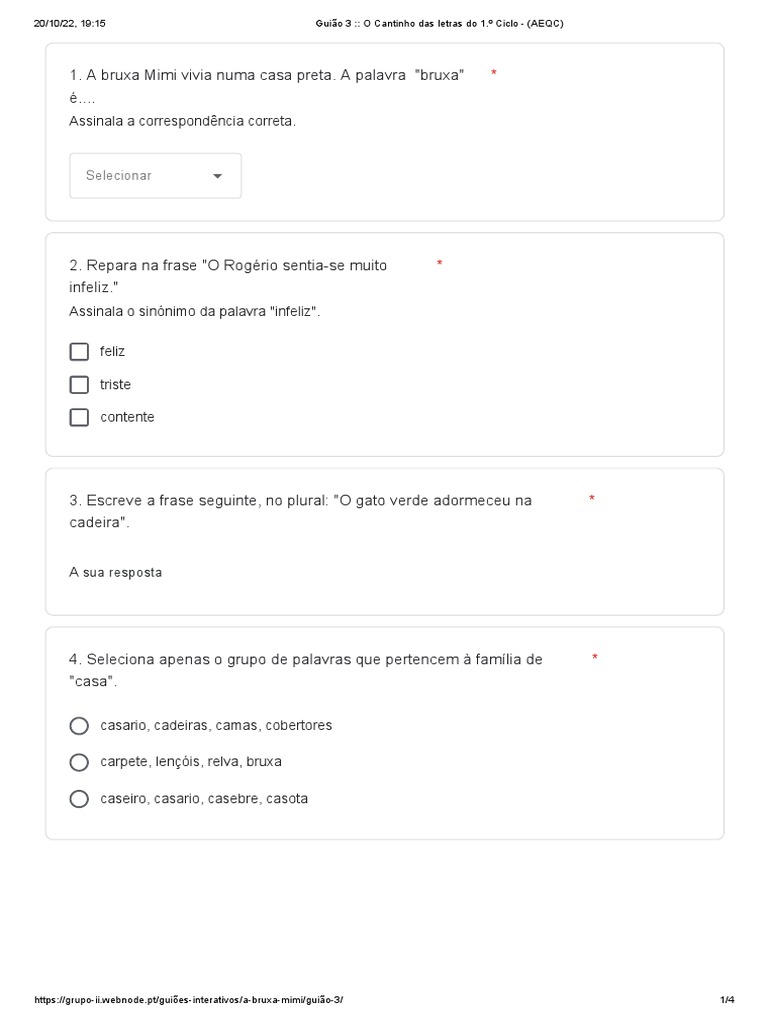This screenshot has width=768, height=1024.
Task: Pick 'caseiro, casario, casebre, casota' option
Action: coord(79,799)
